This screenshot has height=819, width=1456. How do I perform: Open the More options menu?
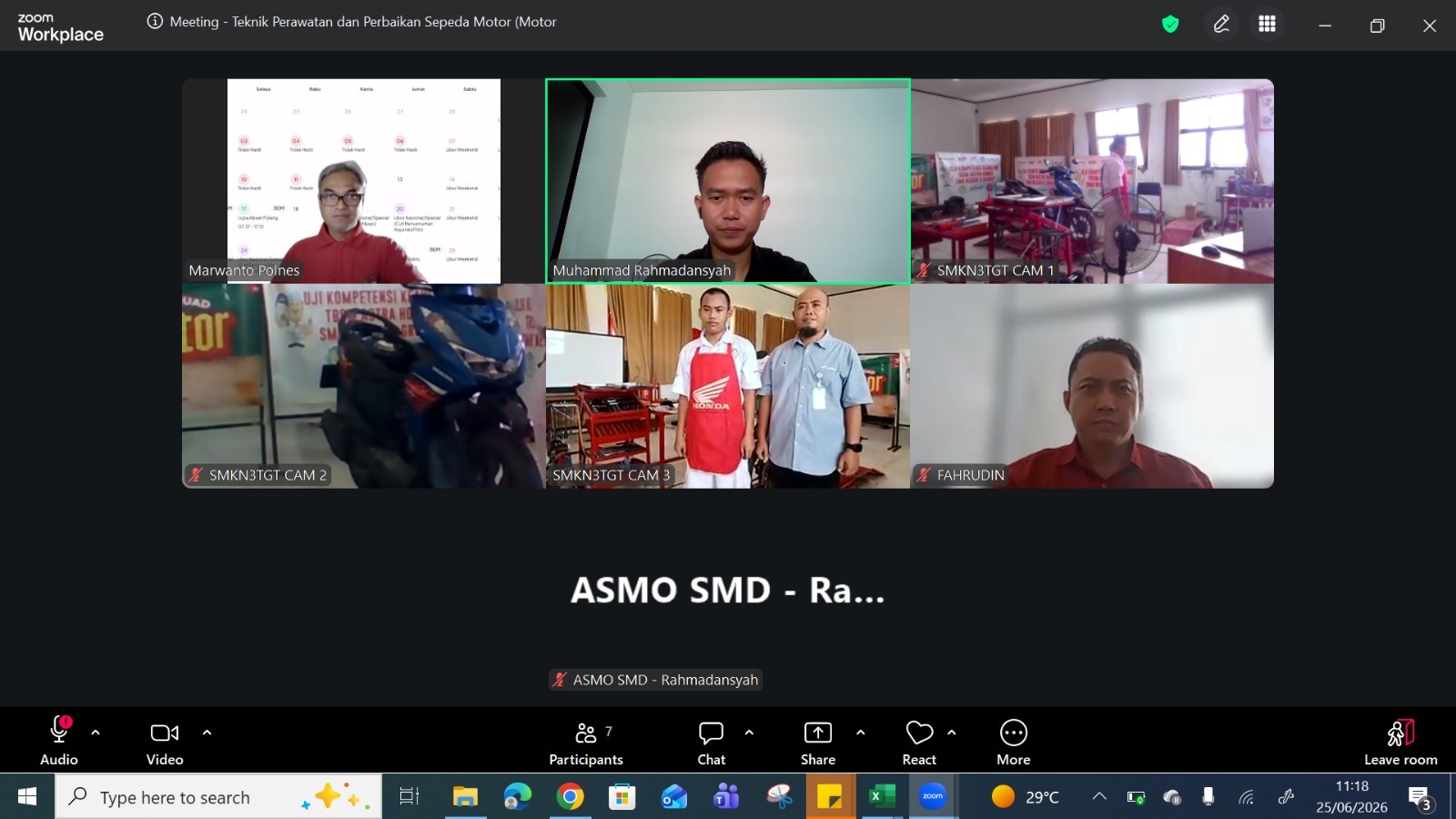(x=1014, y=742)
